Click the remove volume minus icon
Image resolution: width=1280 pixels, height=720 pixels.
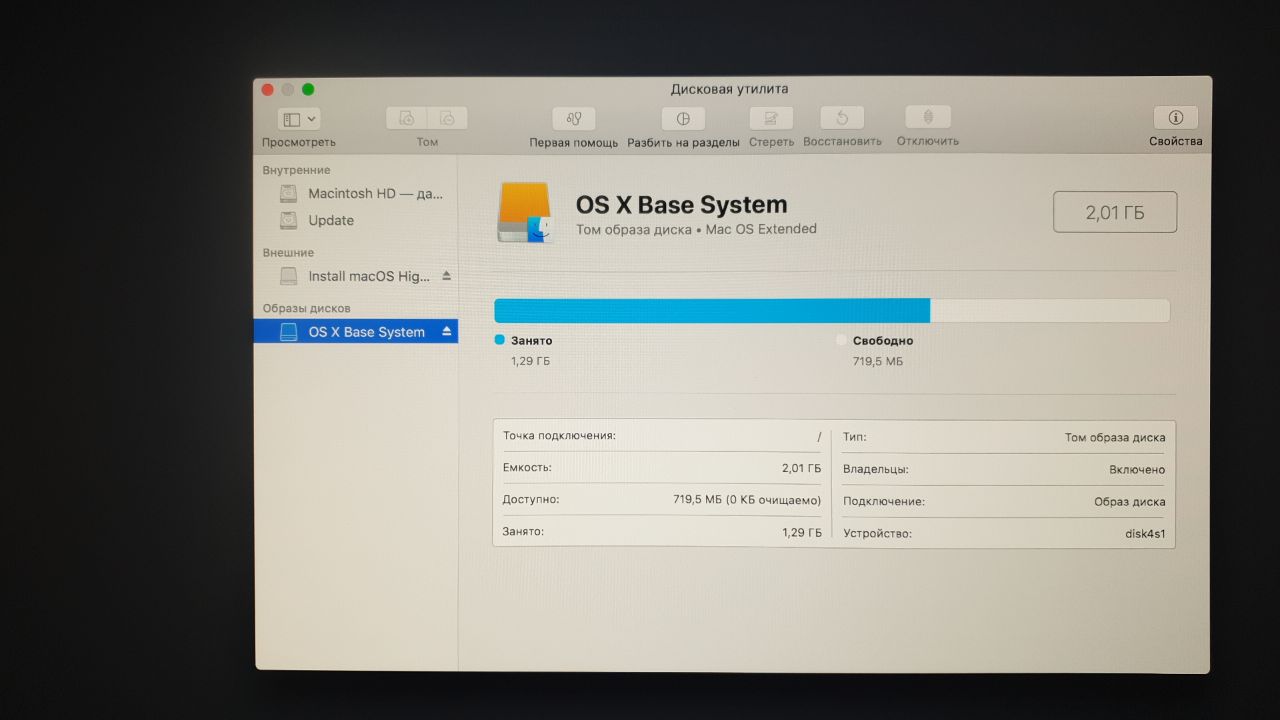(x=449, y=118)
